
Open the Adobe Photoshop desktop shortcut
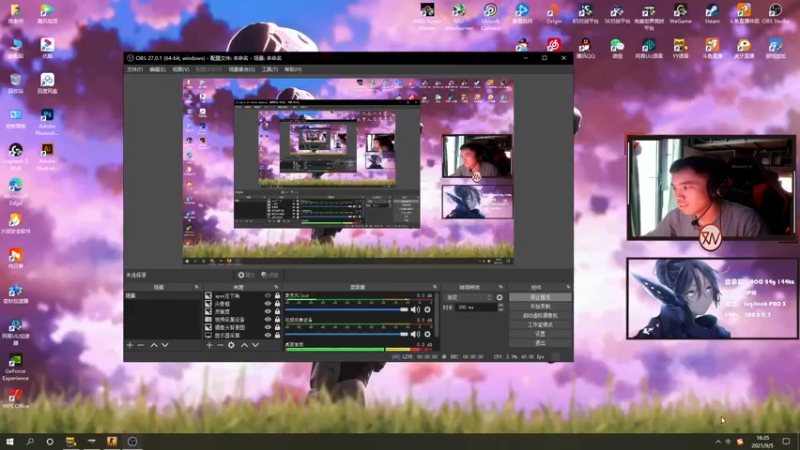(x=47, y=122)
